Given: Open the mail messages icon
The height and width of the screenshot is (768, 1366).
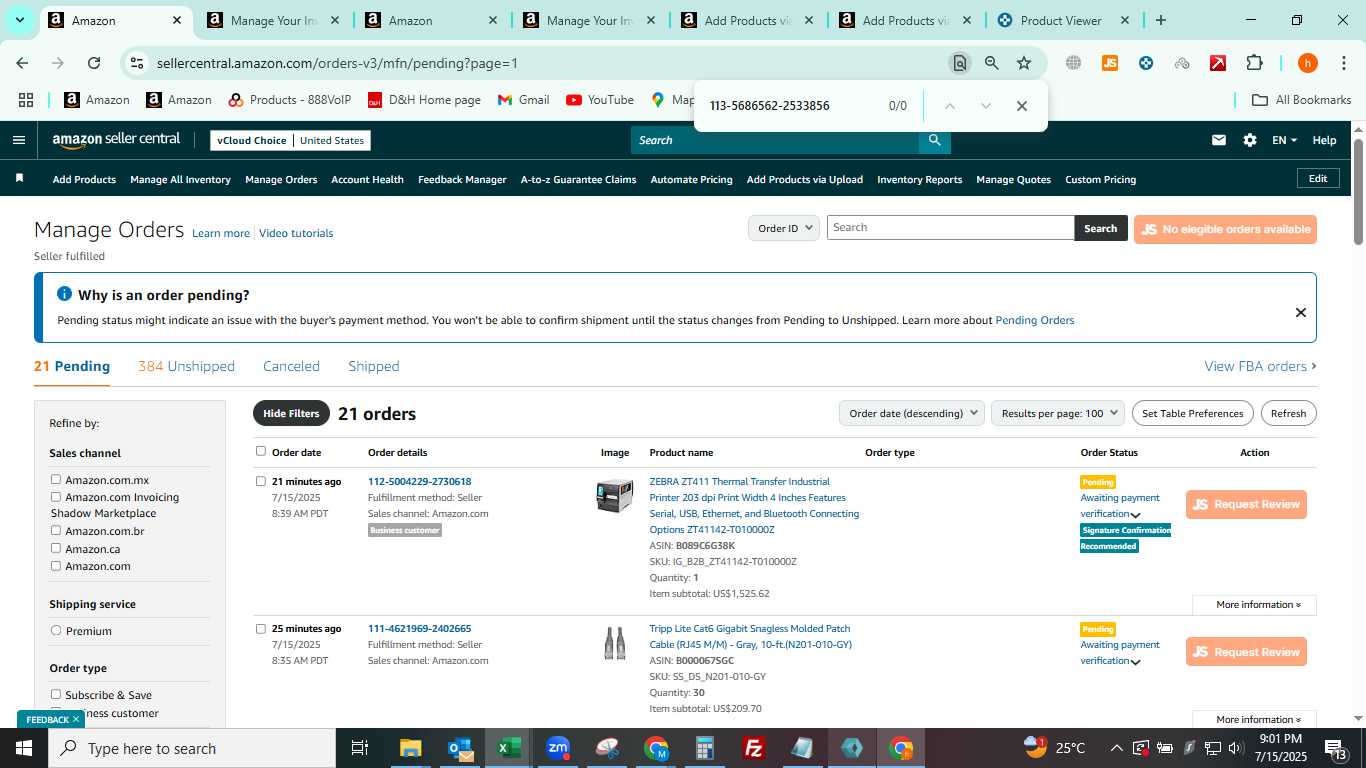Looking at the screenshot, I should (1218, 140).
